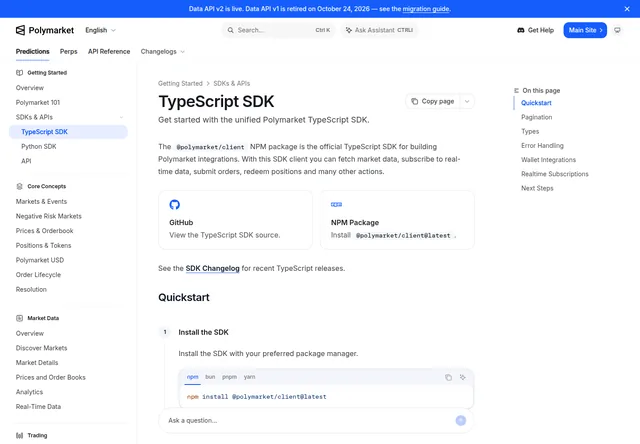Screen dimensions: 640x444
Task: Close the Data API announcement banner
Action: click(627, 9)
